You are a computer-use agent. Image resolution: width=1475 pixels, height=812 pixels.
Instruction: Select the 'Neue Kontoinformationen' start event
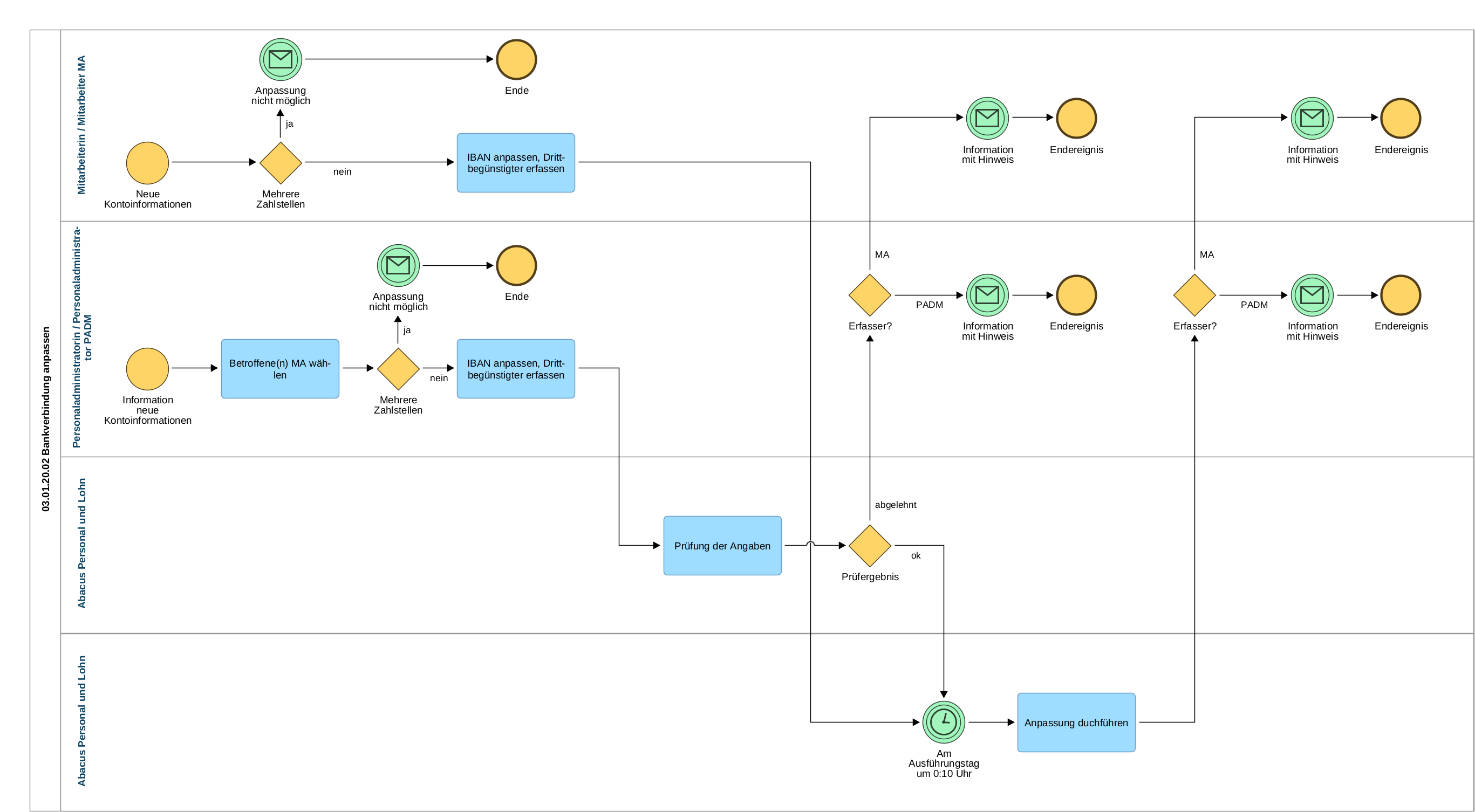click(147, 162)
